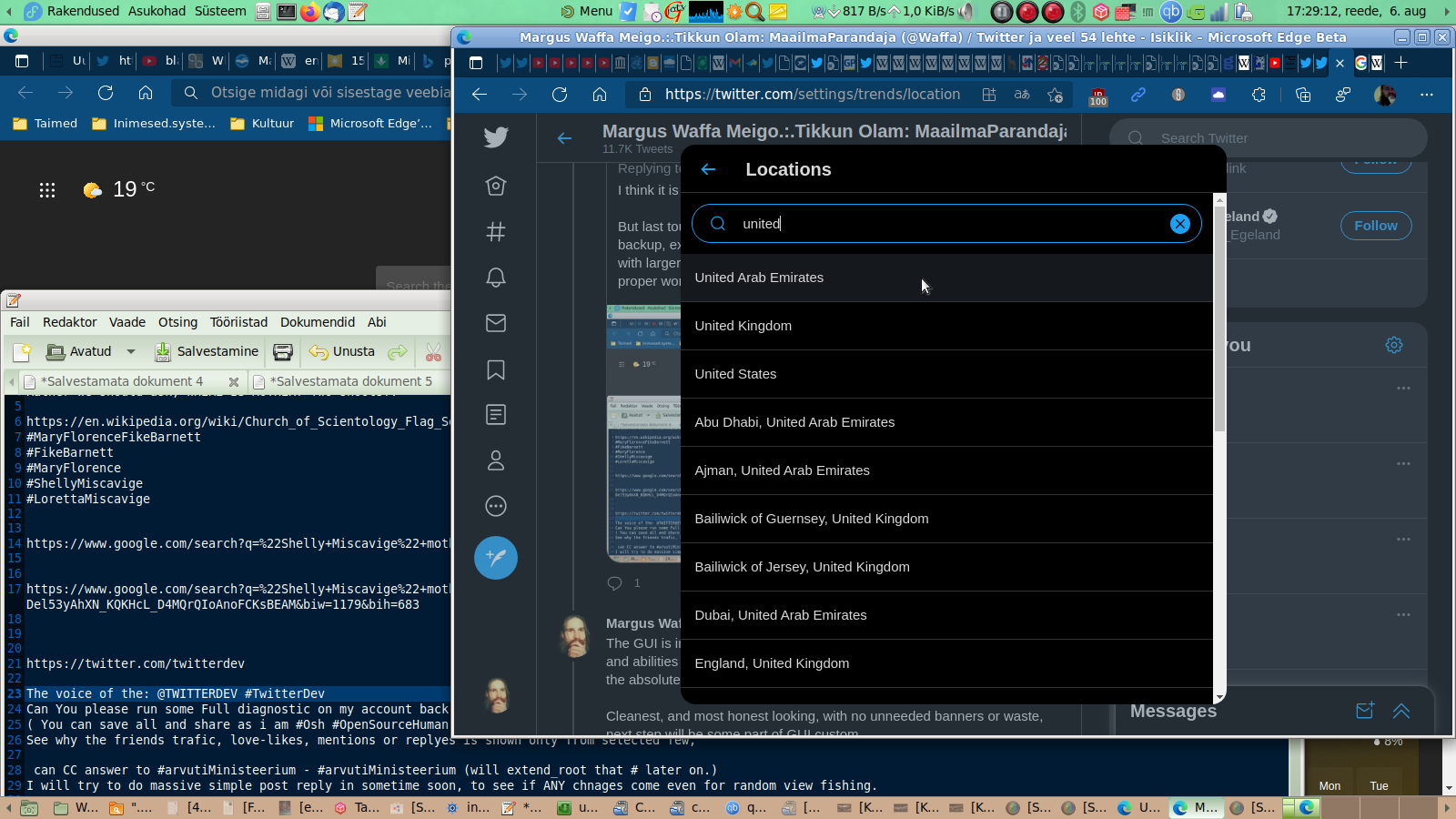The image size is (1456, 819).
Task: Open recent files dropdown next to Avatud
Action: click(x=131, y=352)
